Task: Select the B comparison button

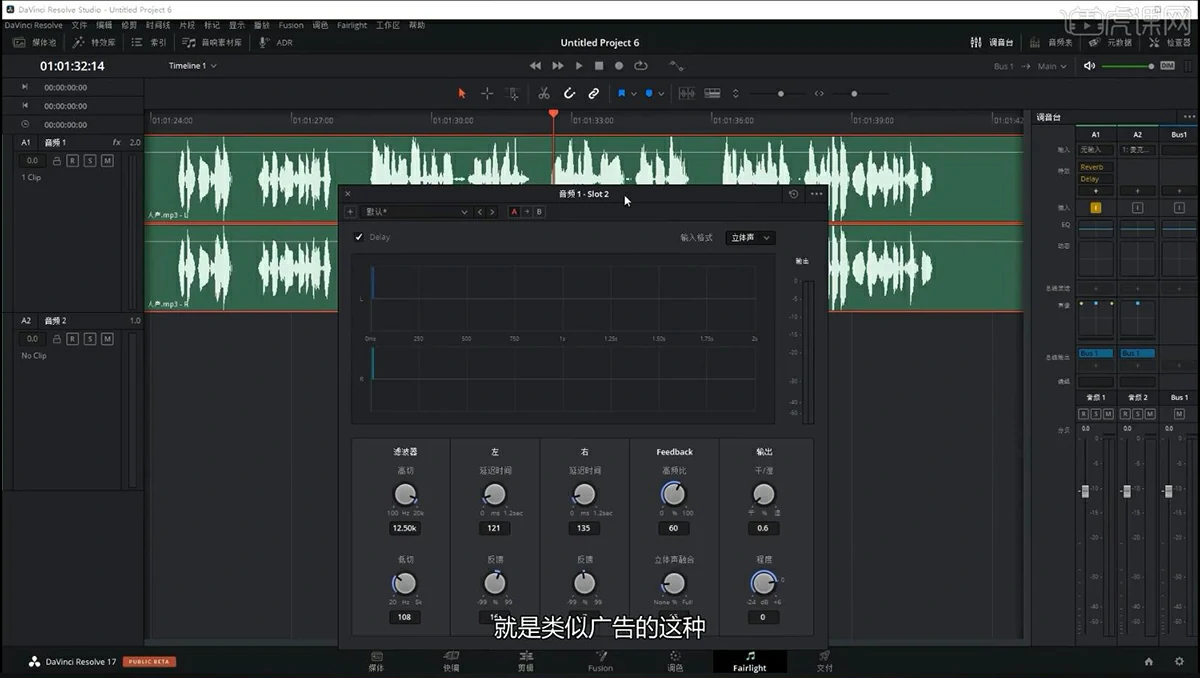Action: tap(539, 212)
